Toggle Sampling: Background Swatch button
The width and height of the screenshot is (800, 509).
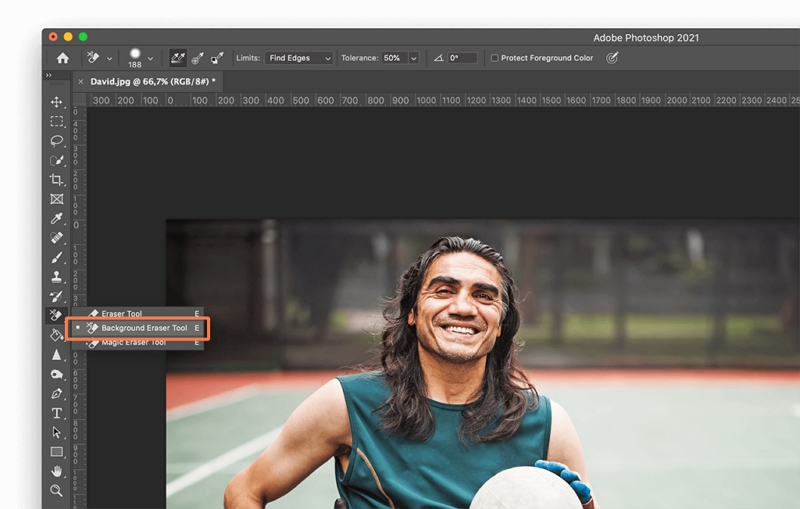pyautogui.click(x=217, y=58)
